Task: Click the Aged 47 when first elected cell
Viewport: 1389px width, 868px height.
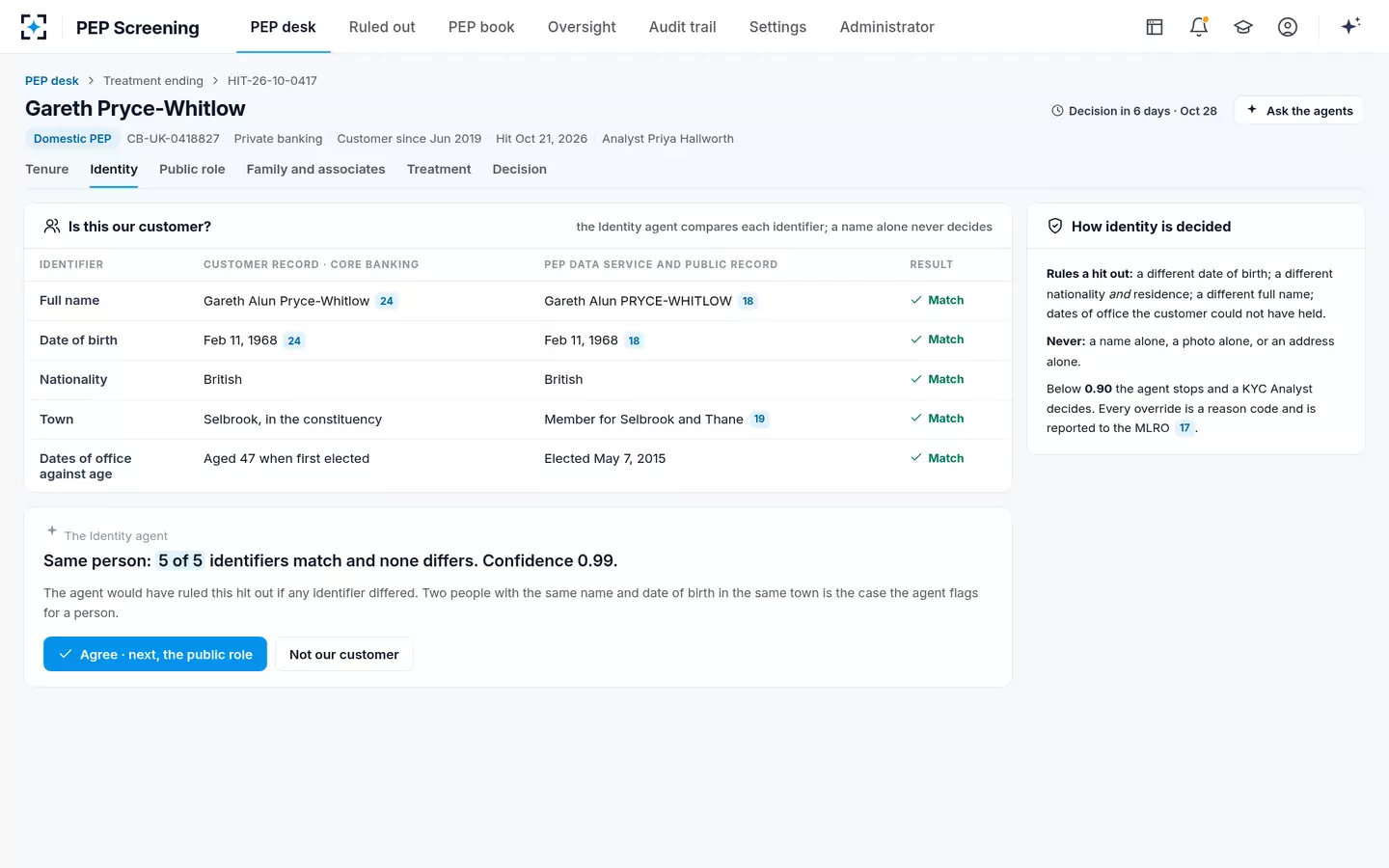Action: pyautogui.click(x=286, y=459)
